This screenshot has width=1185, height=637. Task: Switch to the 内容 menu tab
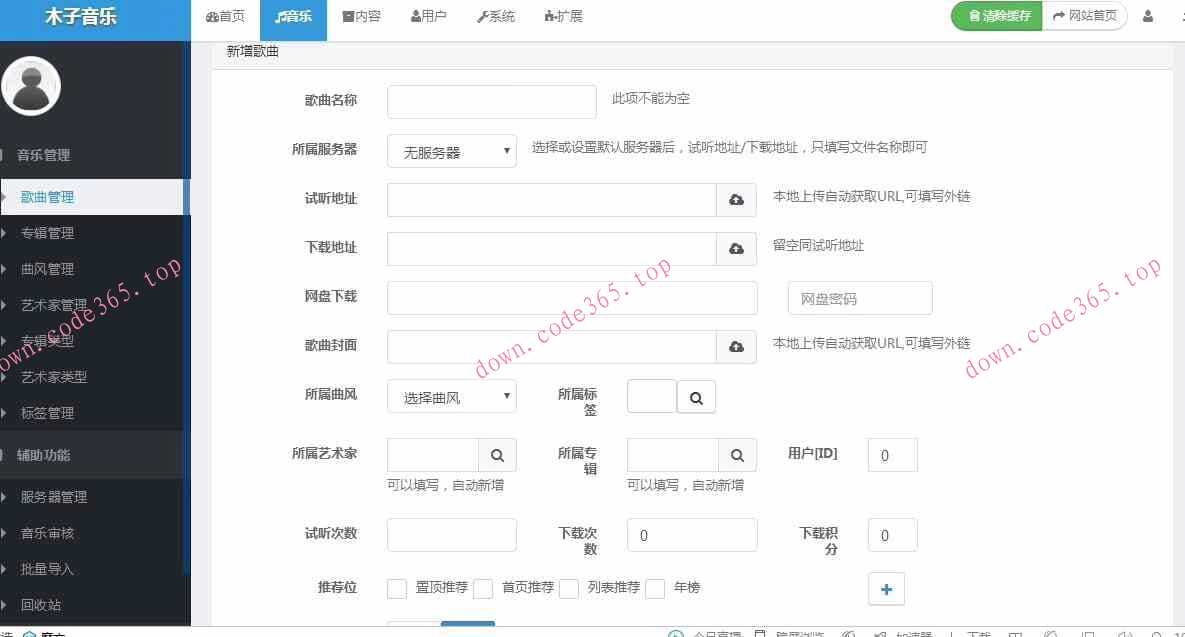coord(361,16)
